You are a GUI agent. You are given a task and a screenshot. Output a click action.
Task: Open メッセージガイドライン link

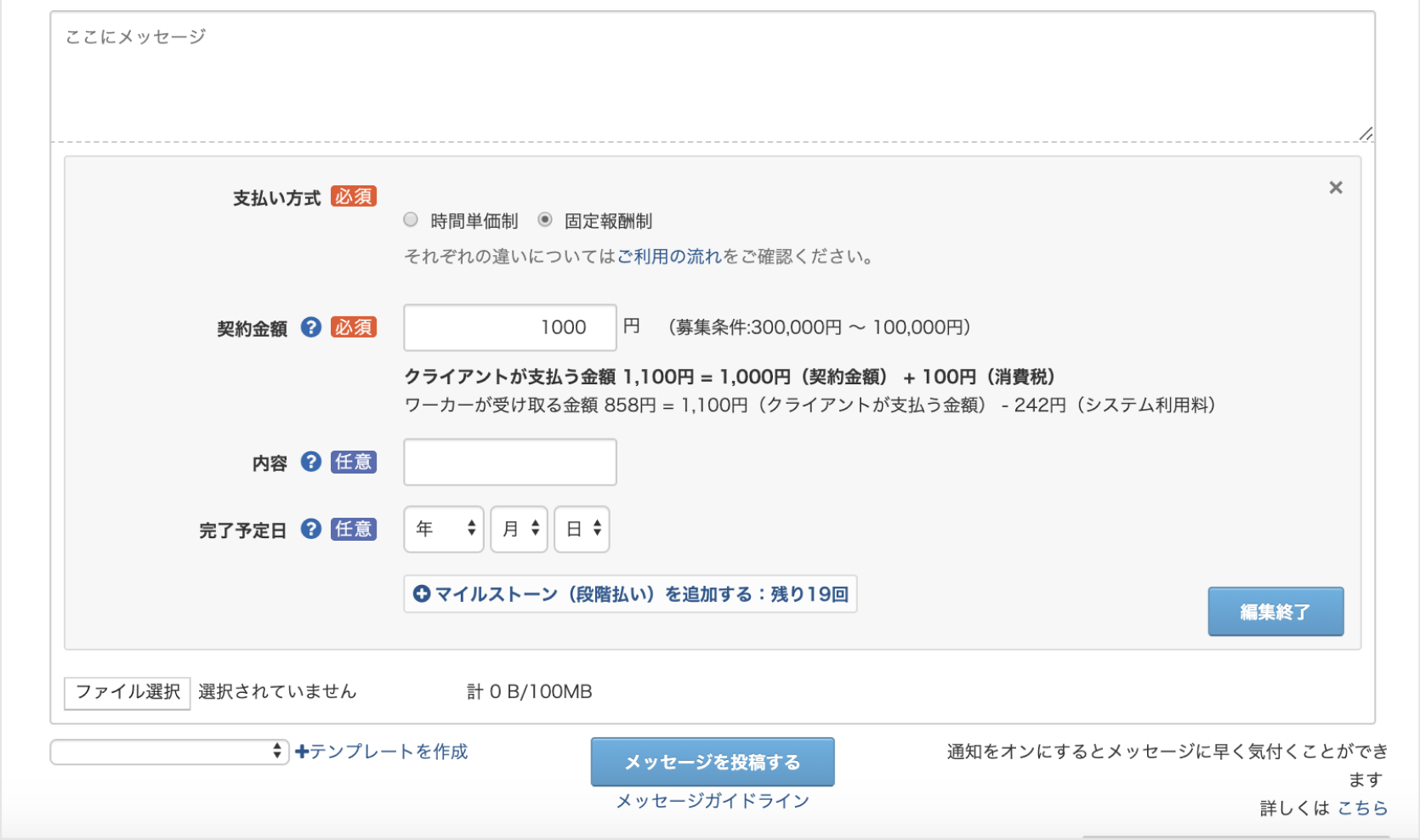click(713, 801)
